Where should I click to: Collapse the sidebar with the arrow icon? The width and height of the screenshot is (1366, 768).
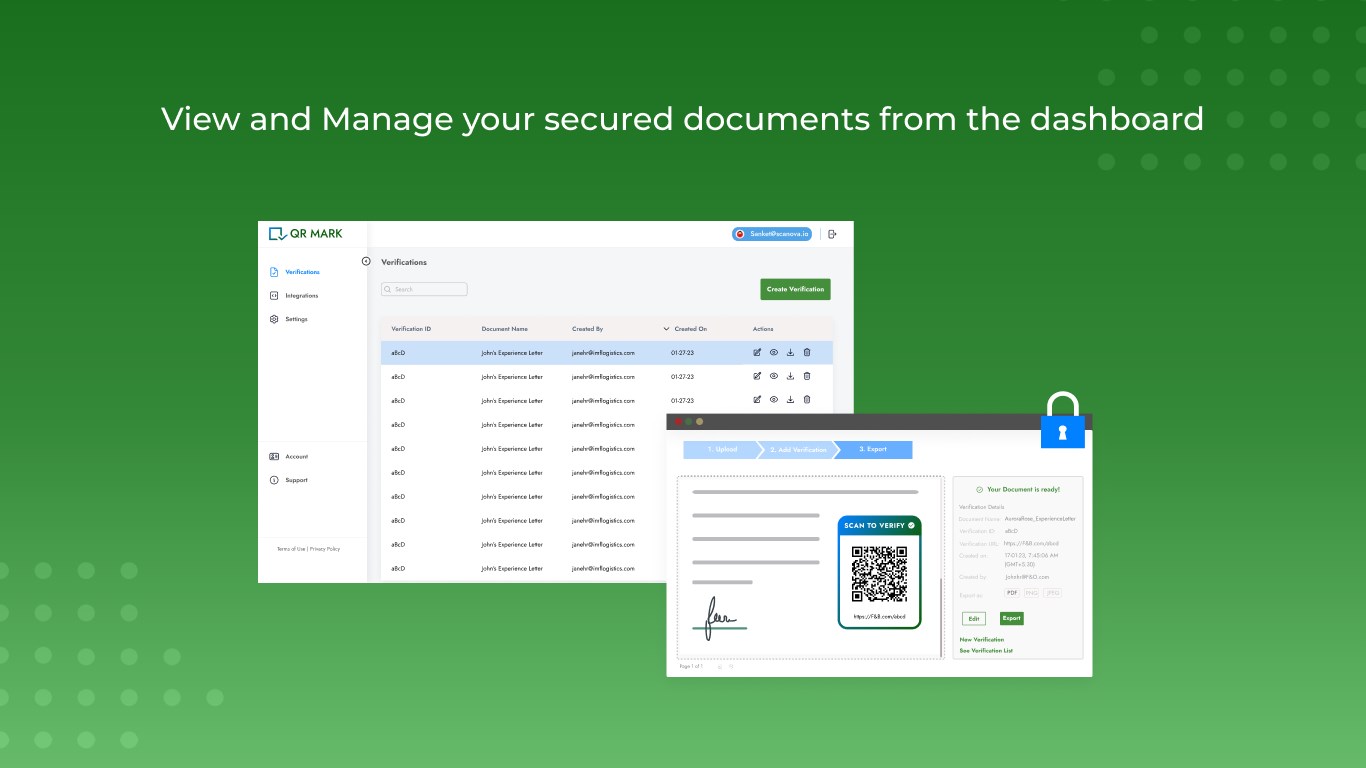click(x=366, y=261)
